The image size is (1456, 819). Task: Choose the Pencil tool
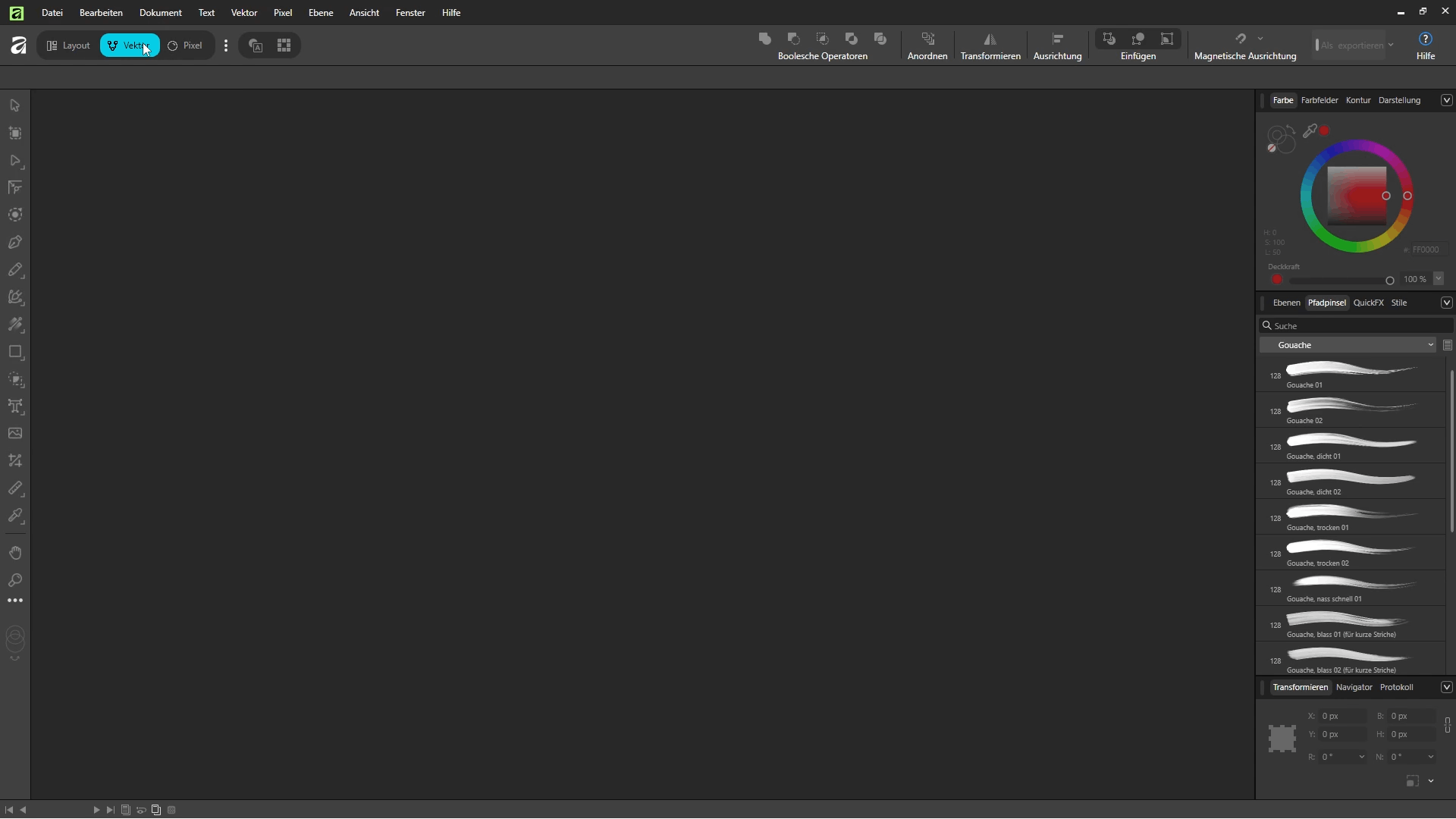coord(15,270)
